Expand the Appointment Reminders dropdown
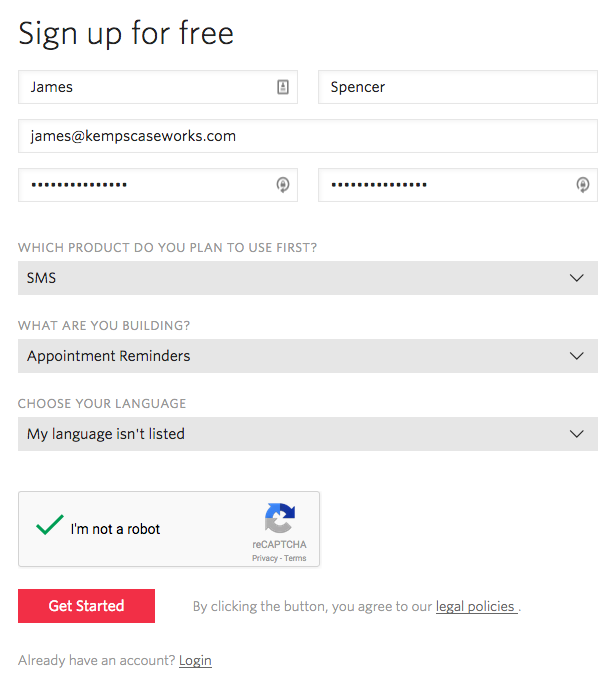The height and width of the screenshot is (700, 616). coord(307,356)
